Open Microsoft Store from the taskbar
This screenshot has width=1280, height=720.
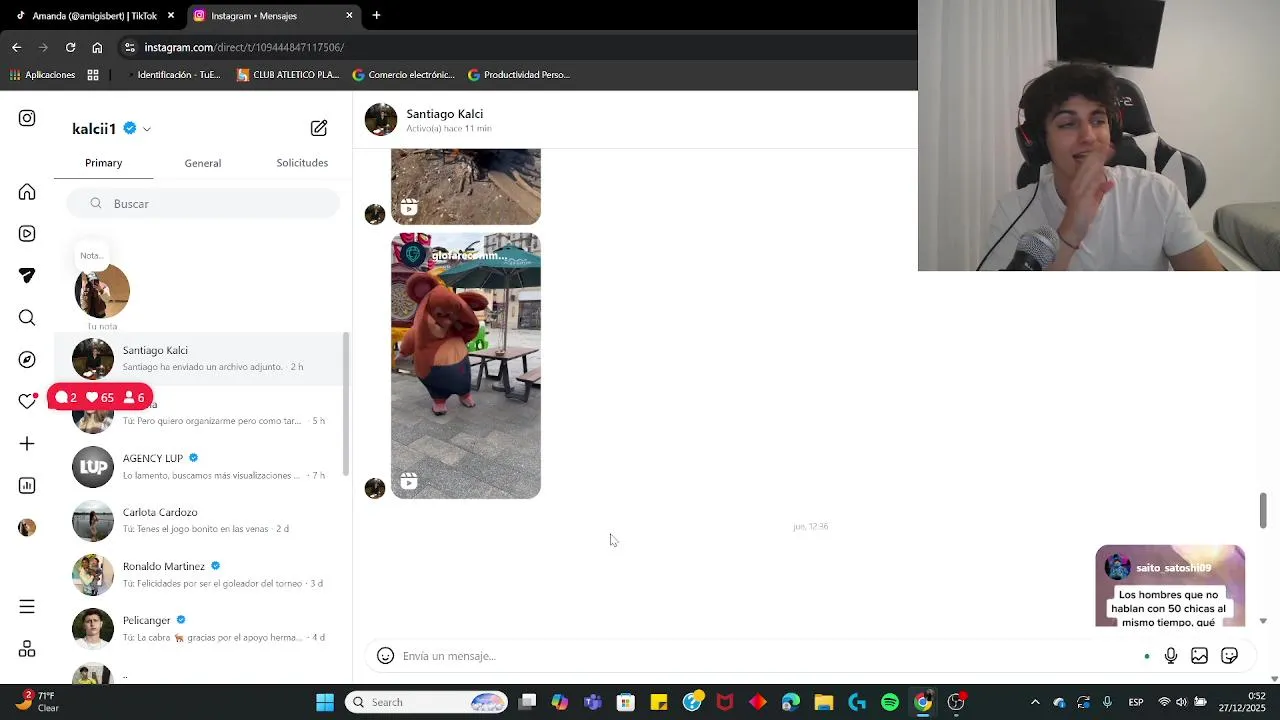coord(626,702)
